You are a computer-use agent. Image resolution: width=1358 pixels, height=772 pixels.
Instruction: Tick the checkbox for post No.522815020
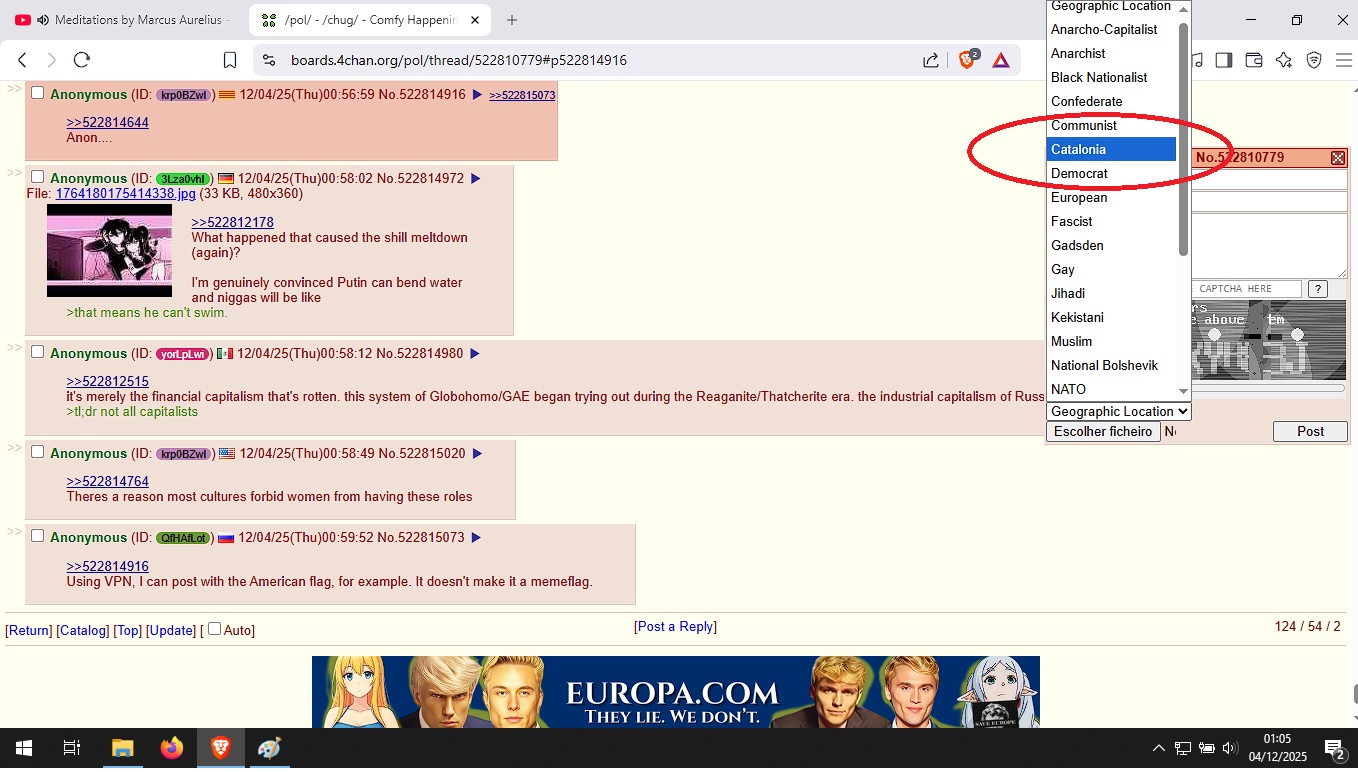[x=37, y=452]
